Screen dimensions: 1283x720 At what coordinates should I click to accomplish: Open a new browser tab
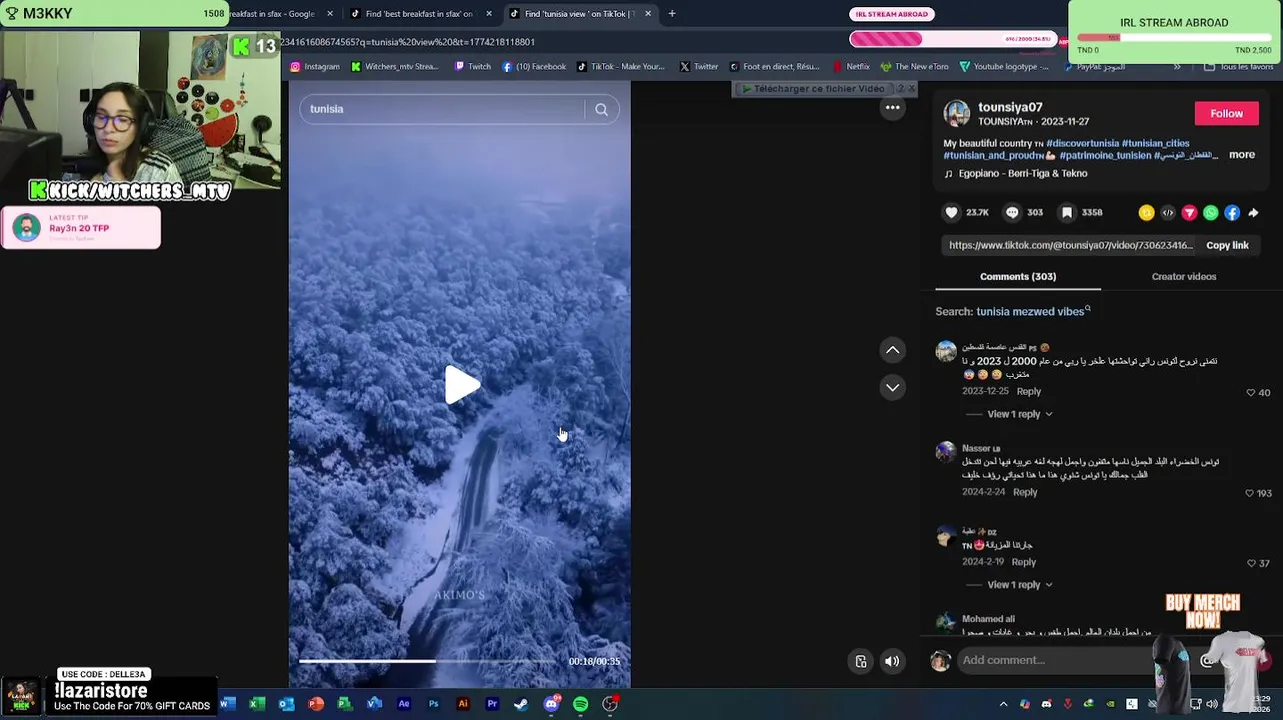coord(672,14)
